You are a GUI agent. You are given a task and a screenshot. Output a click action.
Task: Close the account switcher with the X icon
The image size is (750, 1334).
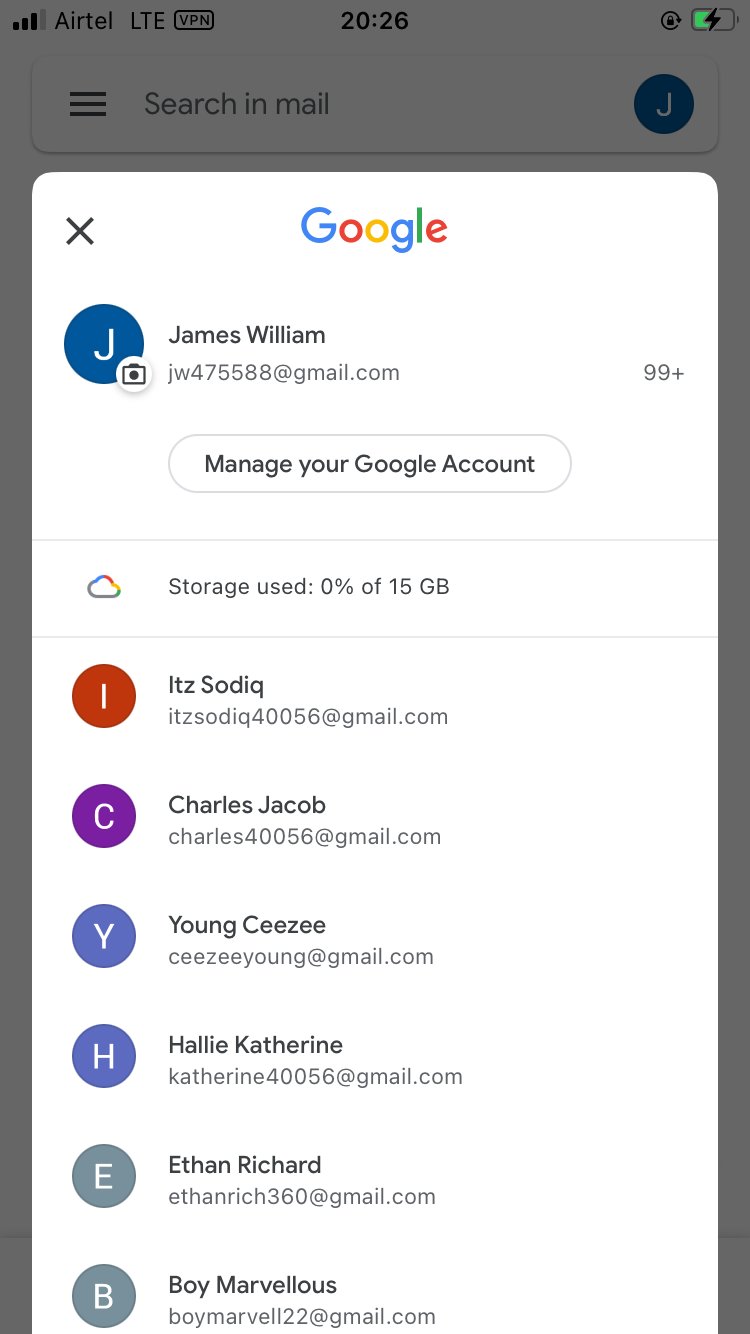pos(80,231)
